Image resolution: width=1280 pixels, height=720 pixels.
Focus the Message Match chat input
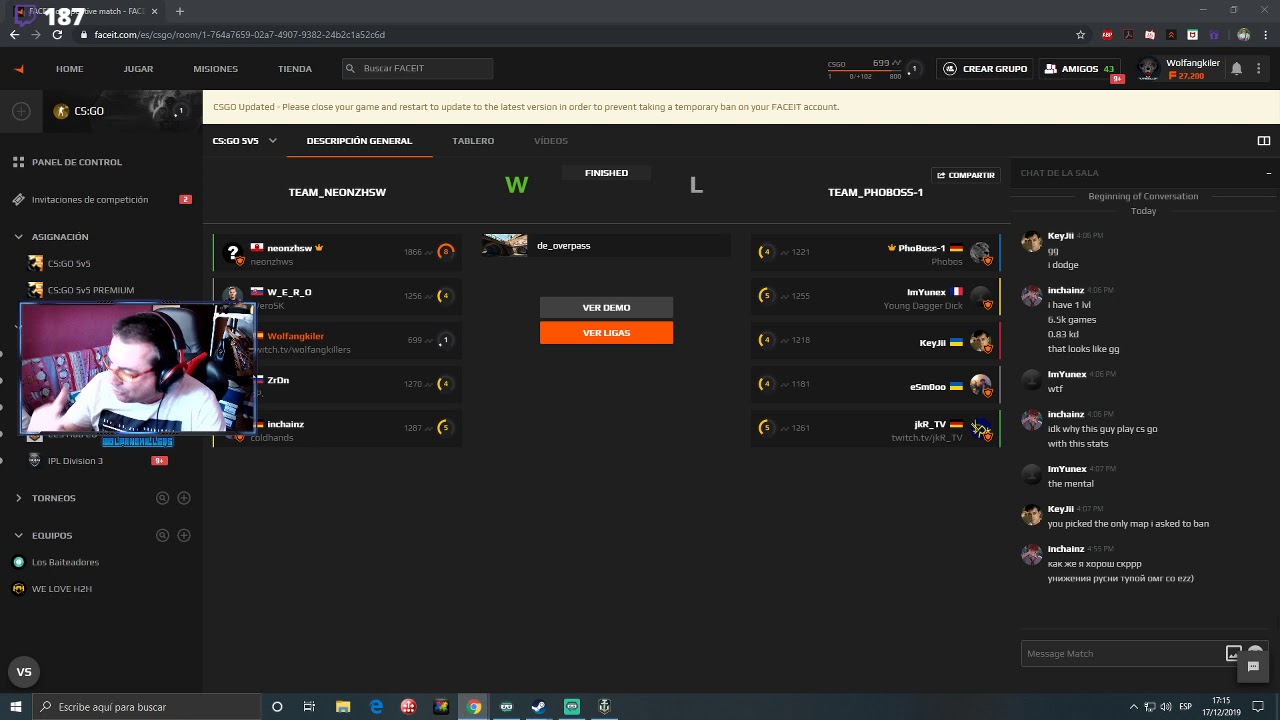point(1122,654)
